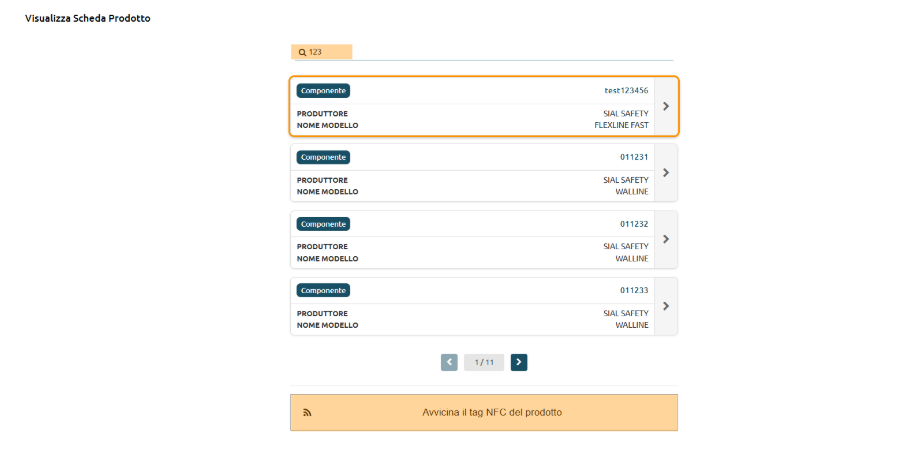
Task: Select the code 011232
Action: coord(634,224)
